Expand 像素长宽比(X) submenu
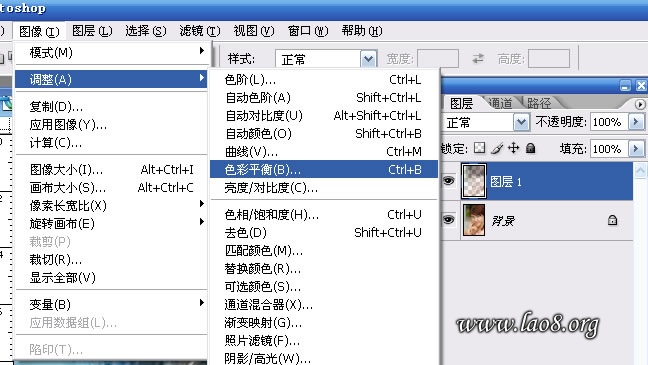This screenshot has height=365, width=648. click(x=111, y=205)
